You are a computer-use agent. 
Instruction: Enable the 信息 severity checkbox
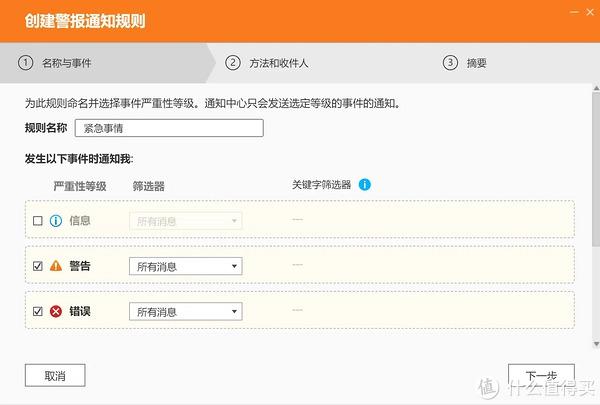coord(38,221)
